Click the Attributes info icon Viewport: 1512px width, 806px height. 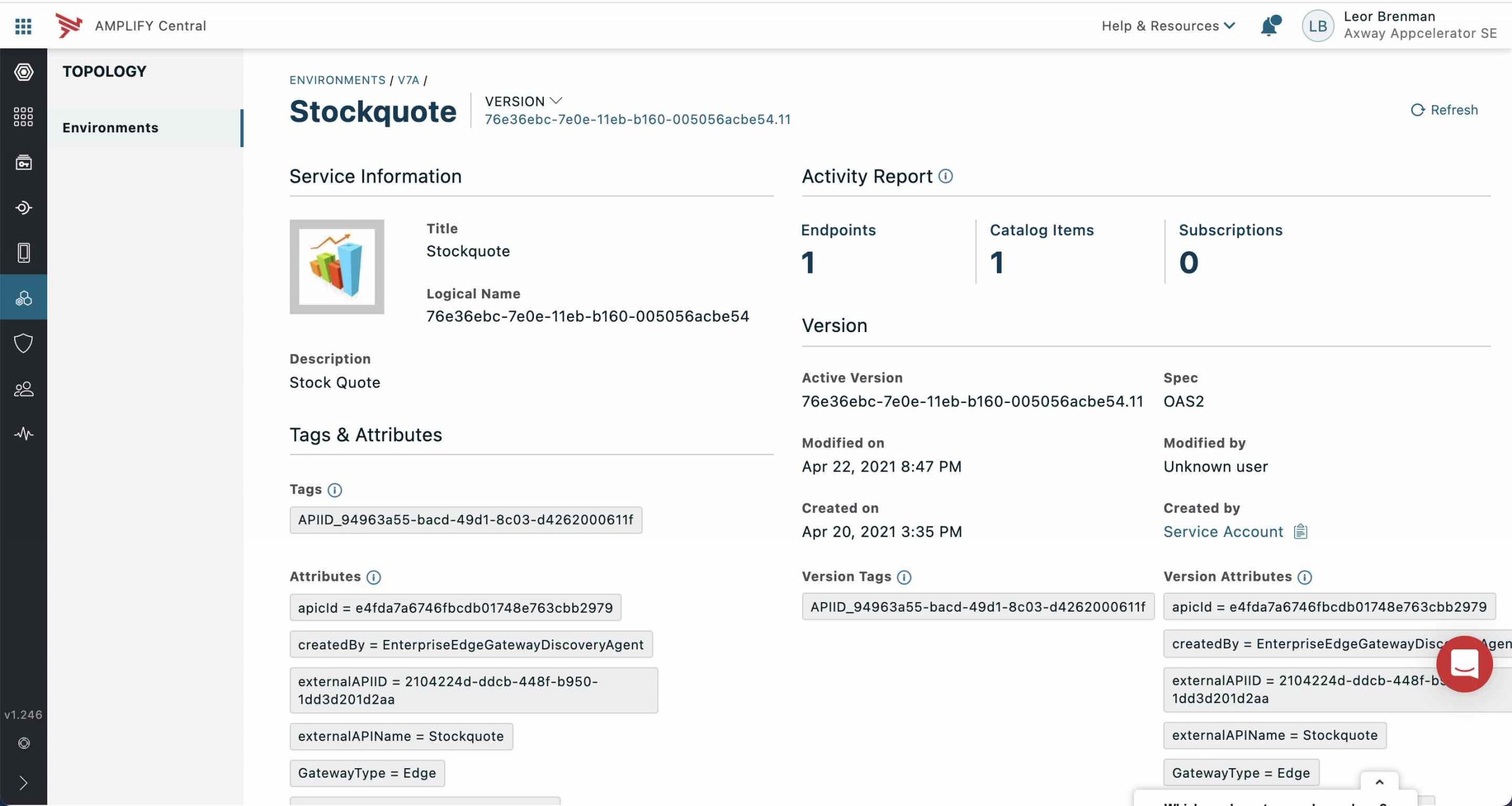click(374, 577)
